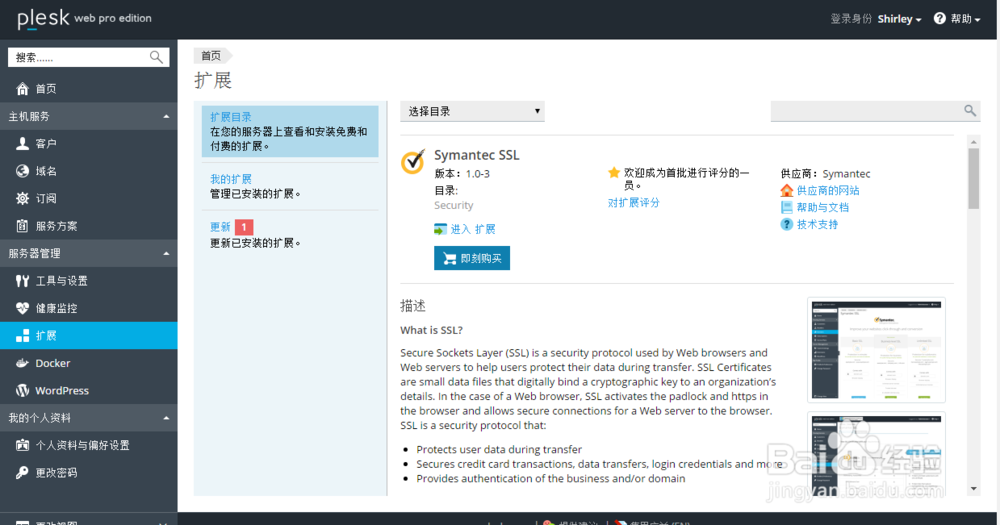Click the 首页 breadcrumb
This screenshot has width=1000, height=525.
click(x=211, y=55)
